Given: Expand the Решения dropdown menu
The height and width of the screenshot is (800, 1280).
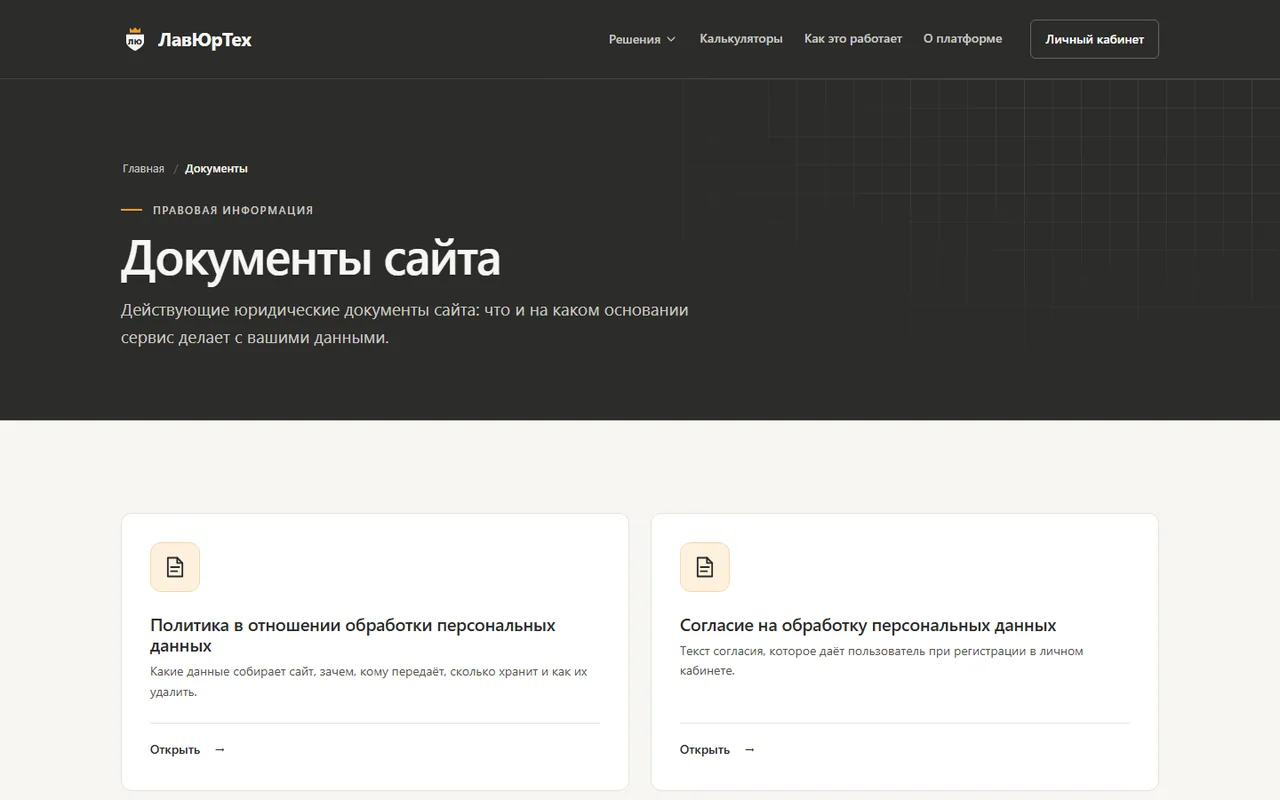Looking at the screenshot, I should (642, 39).
